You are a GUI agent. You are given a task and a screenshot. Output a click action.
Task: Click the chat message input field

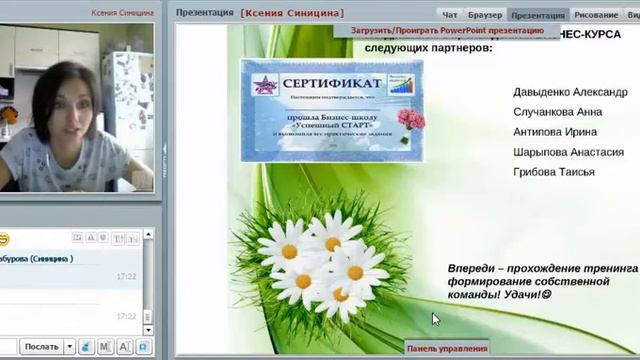pyautogui.click(x=8, y=347)
